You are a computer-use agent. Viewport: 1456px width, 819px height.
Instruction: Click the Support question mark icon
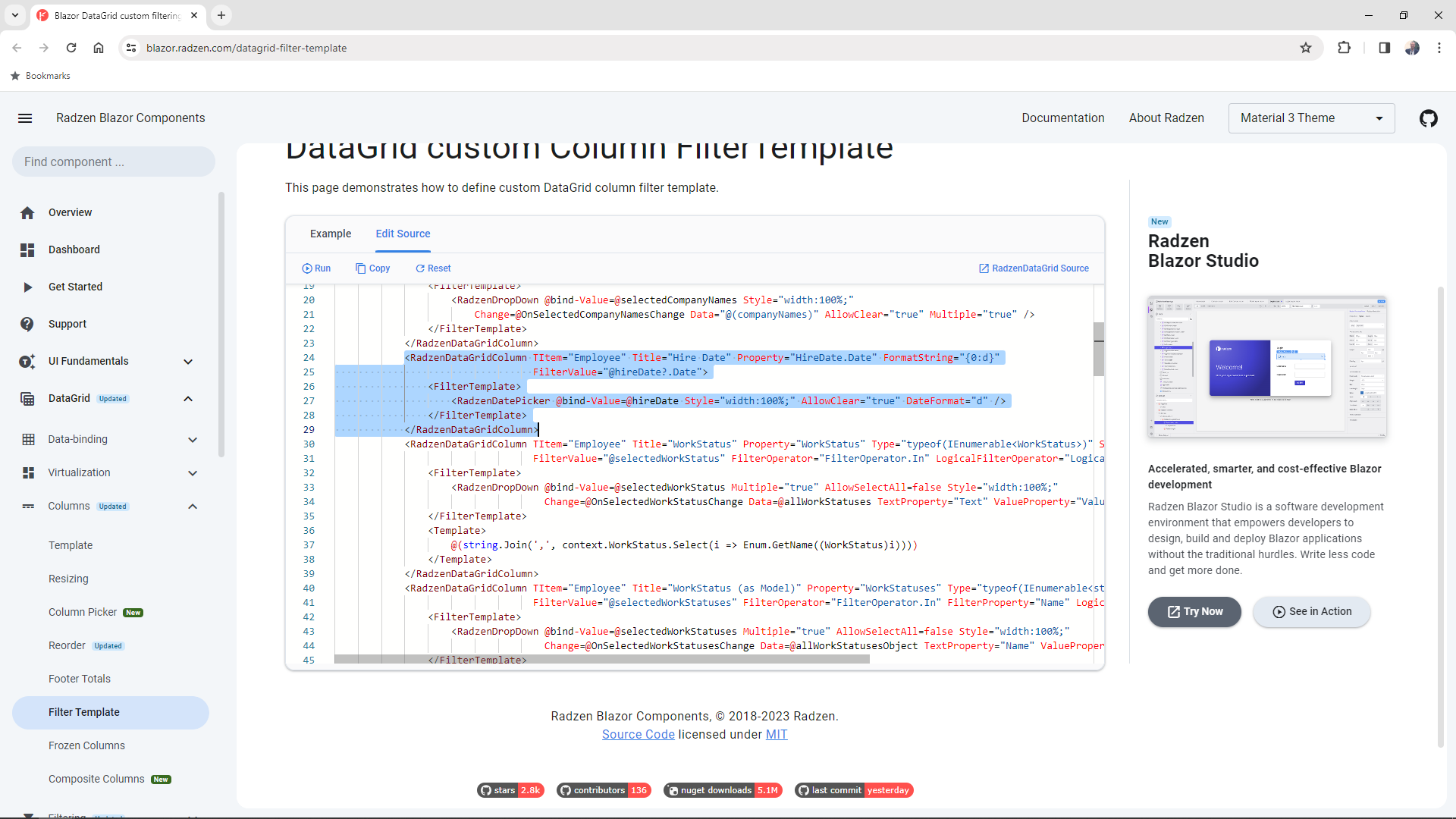click(x=27, y=325)
